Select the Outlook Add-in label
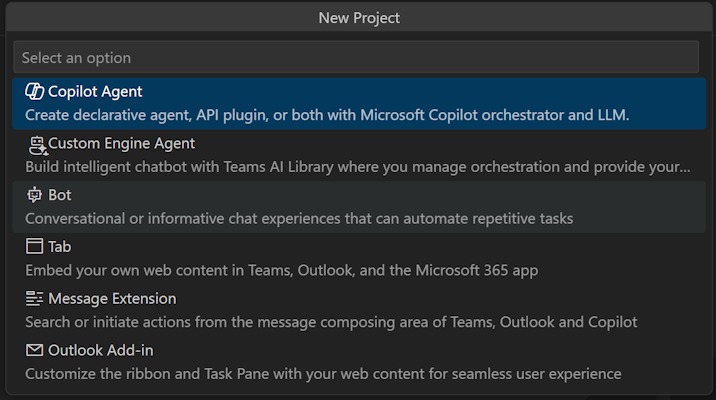 [100, 351]
